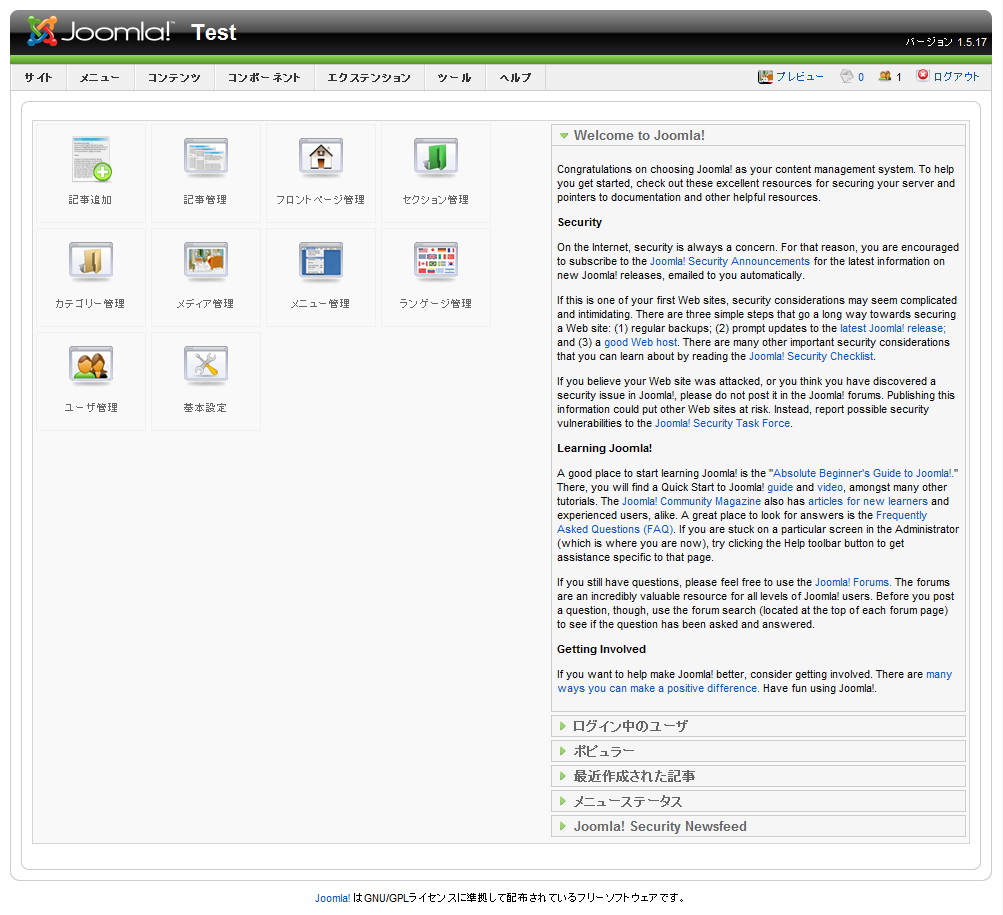The height and width of the screenshot is (915, 1003).
Task: Click the Quick Start guide link
Action: pyautogui.click(x=780, y=487)
